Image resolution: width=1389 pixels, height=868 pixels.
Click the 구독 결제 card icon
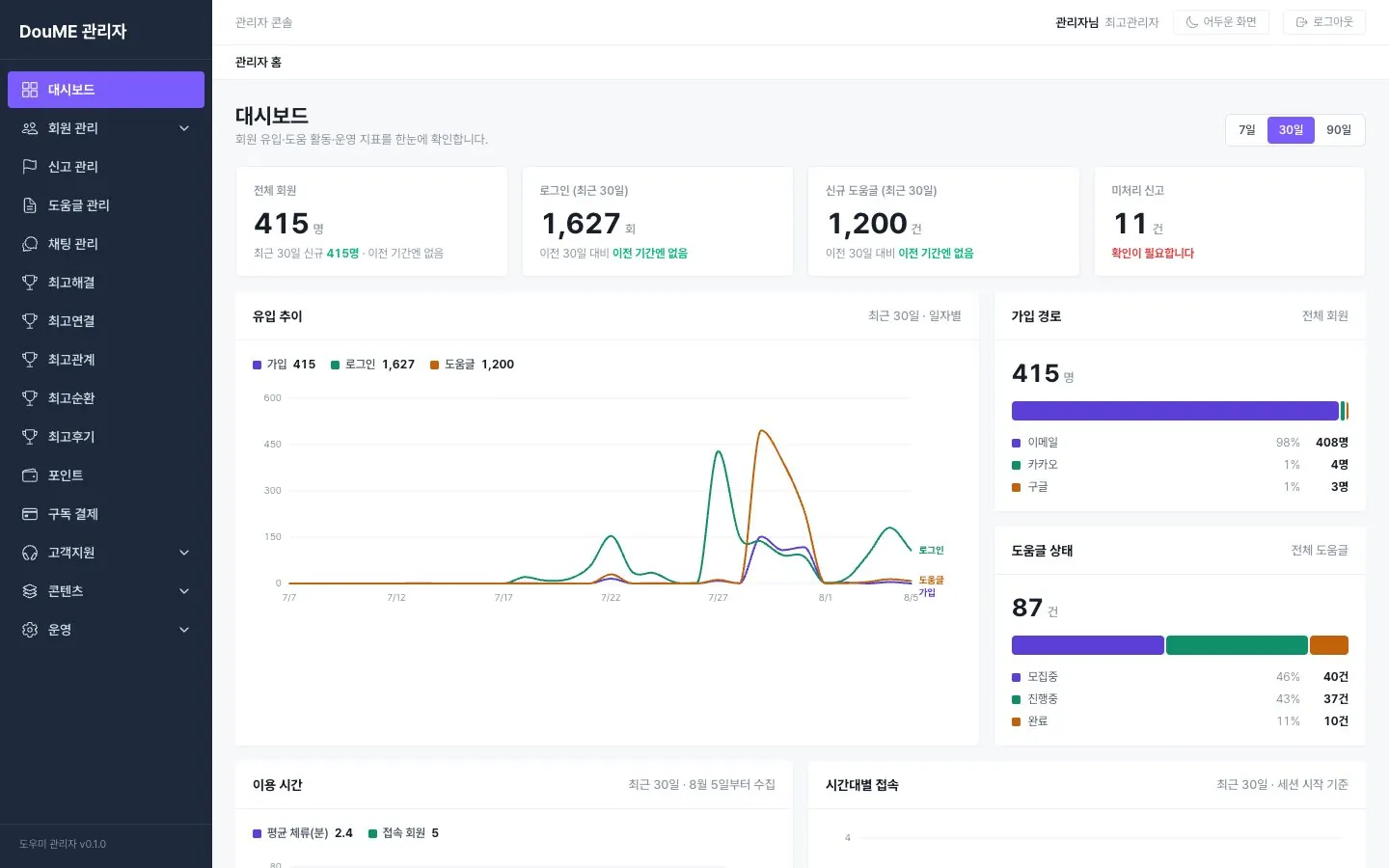[x=30, y=514]
